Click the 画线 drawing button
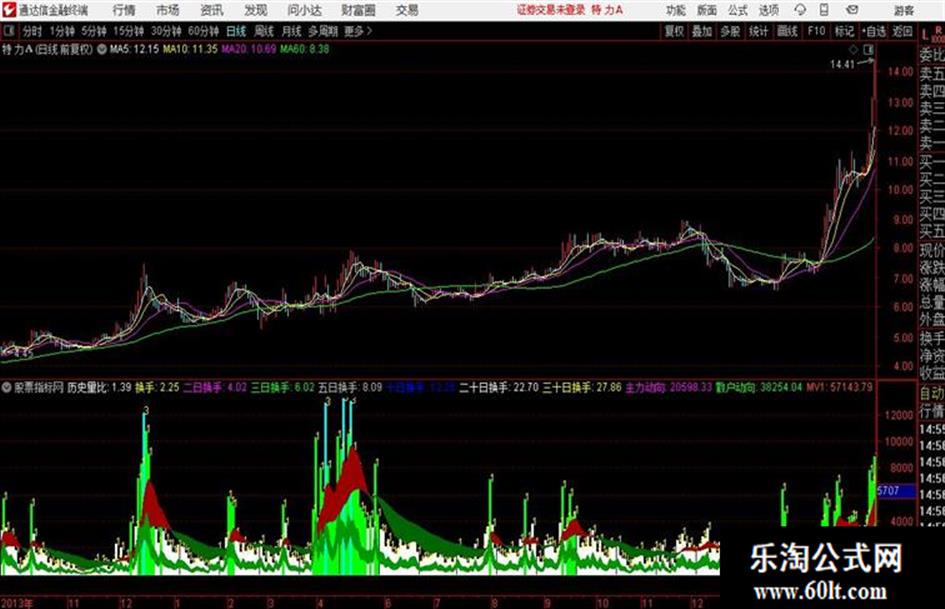This screenshot has width=945, height=609. click(788, 31)
